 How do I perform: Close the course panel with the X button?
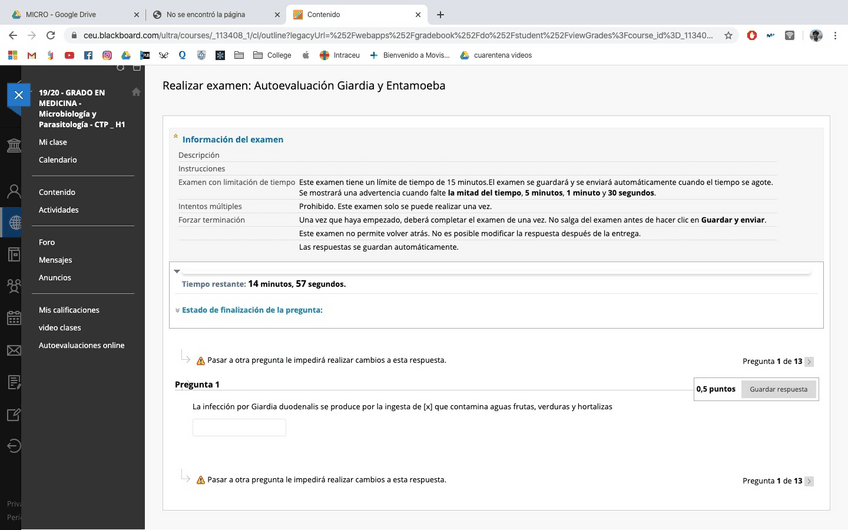click(x=18, y=96)
